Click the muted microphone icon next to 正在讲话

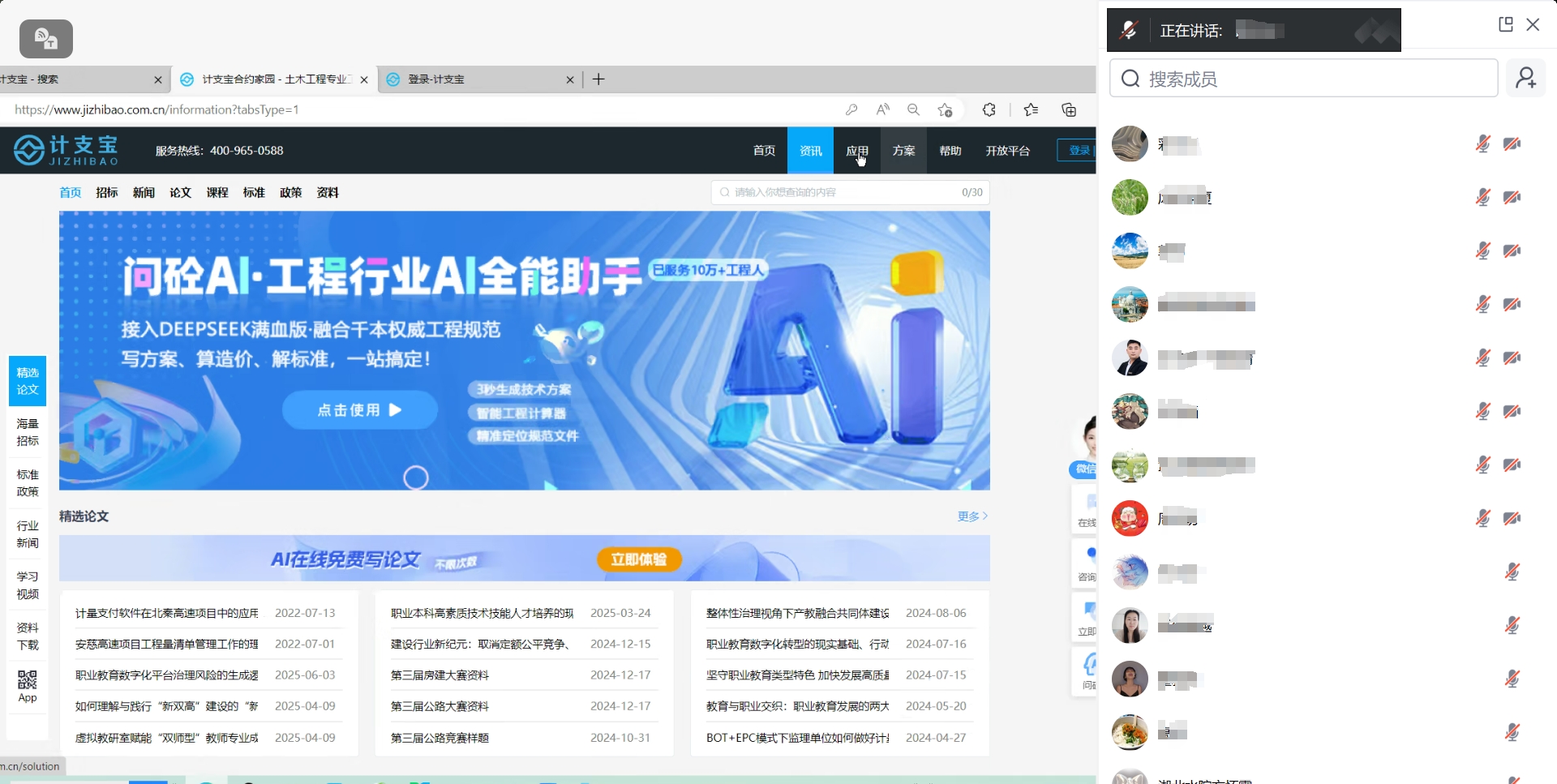click(x=1128, y=31)
